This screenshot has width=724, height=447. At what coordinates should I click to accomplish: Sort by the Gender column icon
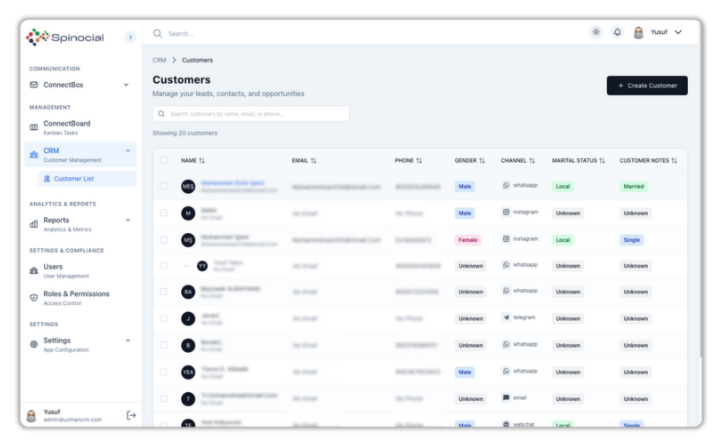point(482,160)
